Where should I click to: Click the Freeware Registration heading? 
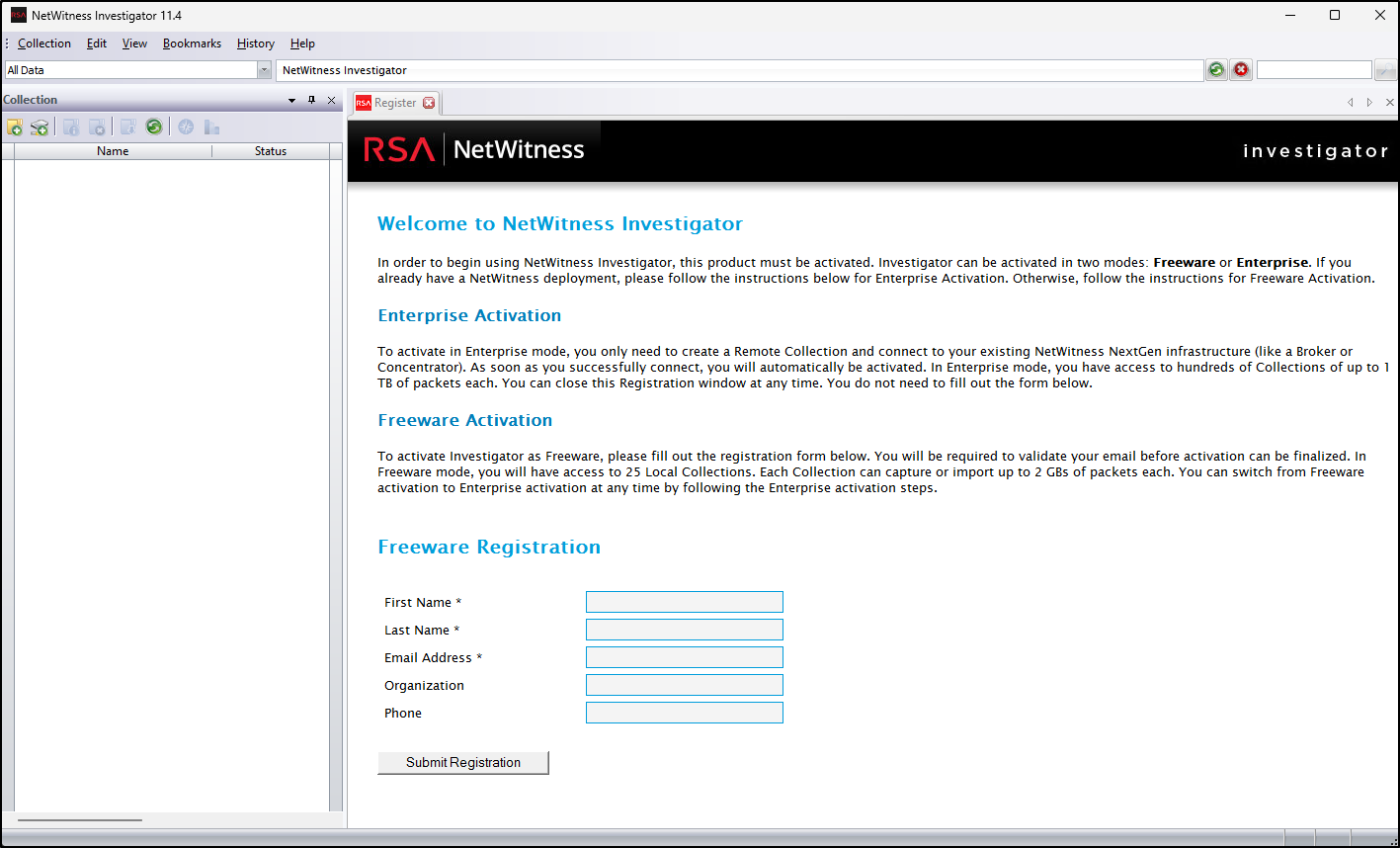click(x=489, y=547)
